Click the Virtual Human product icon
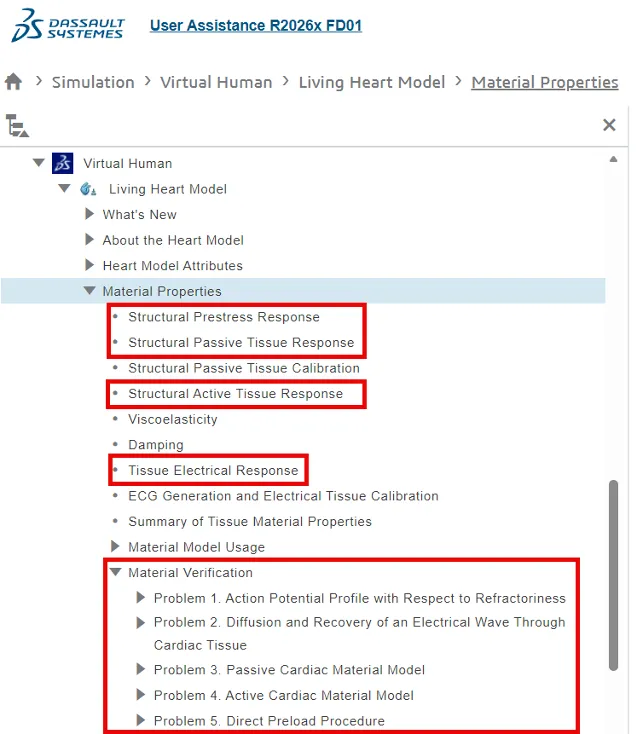638x734 pixels. tap(63, 163)
